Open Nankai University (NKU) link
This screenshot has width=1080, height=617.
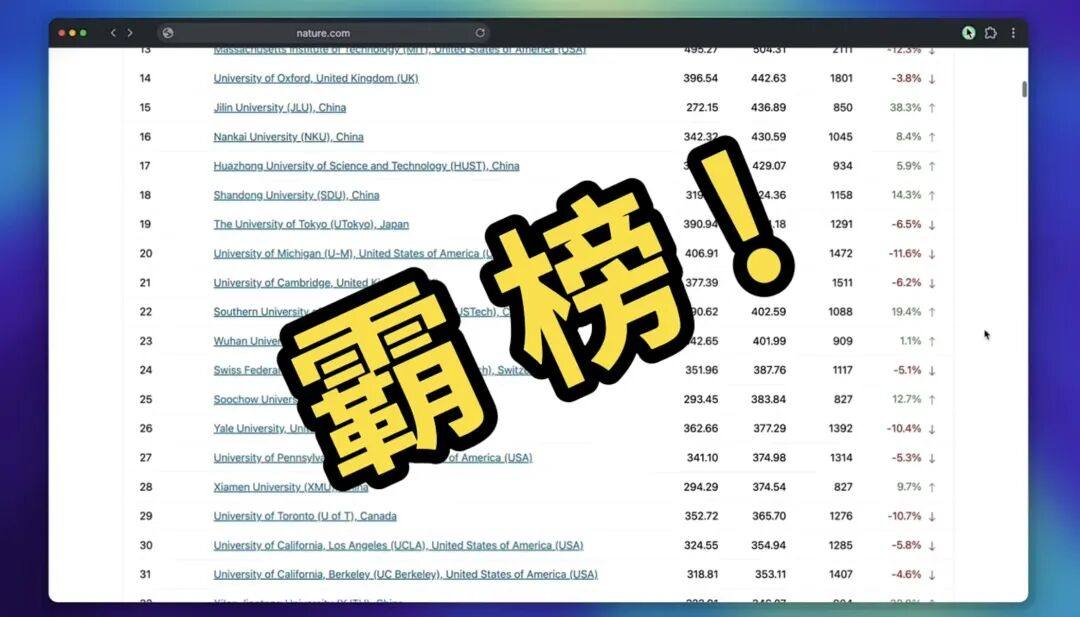point(288,137)
